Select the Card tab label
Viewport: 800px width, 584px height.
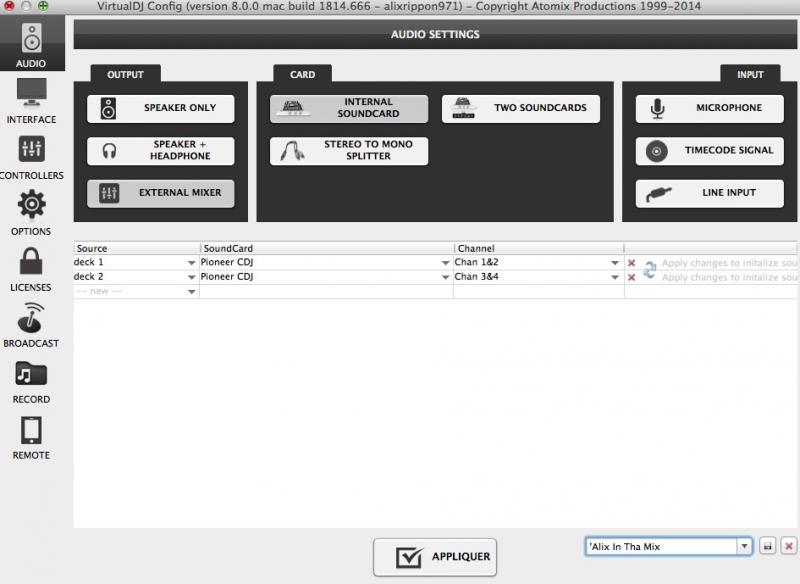tap(303, 74)
